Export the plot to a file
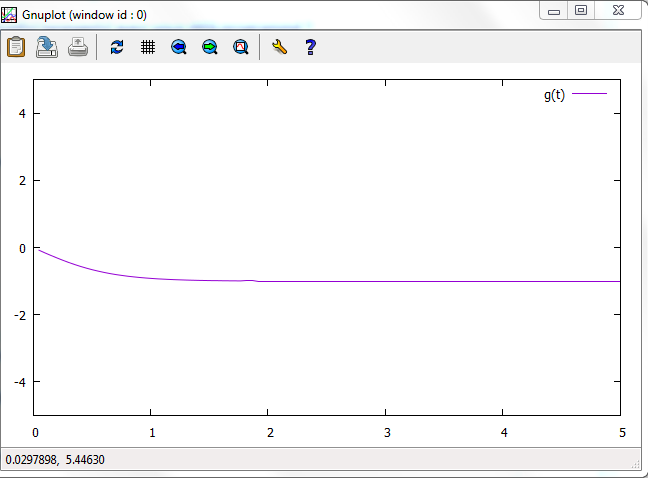The image size is (648, 478). tap(47, 47)
